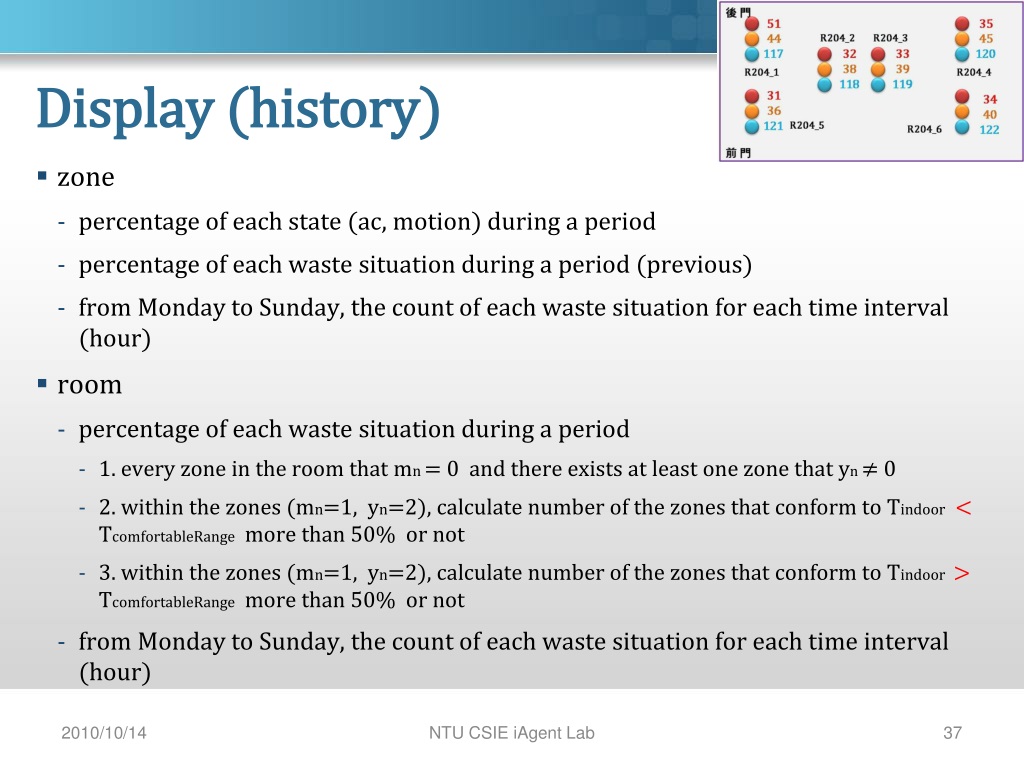
Task: Click the 後門 back door label
Action: point(738,12)
